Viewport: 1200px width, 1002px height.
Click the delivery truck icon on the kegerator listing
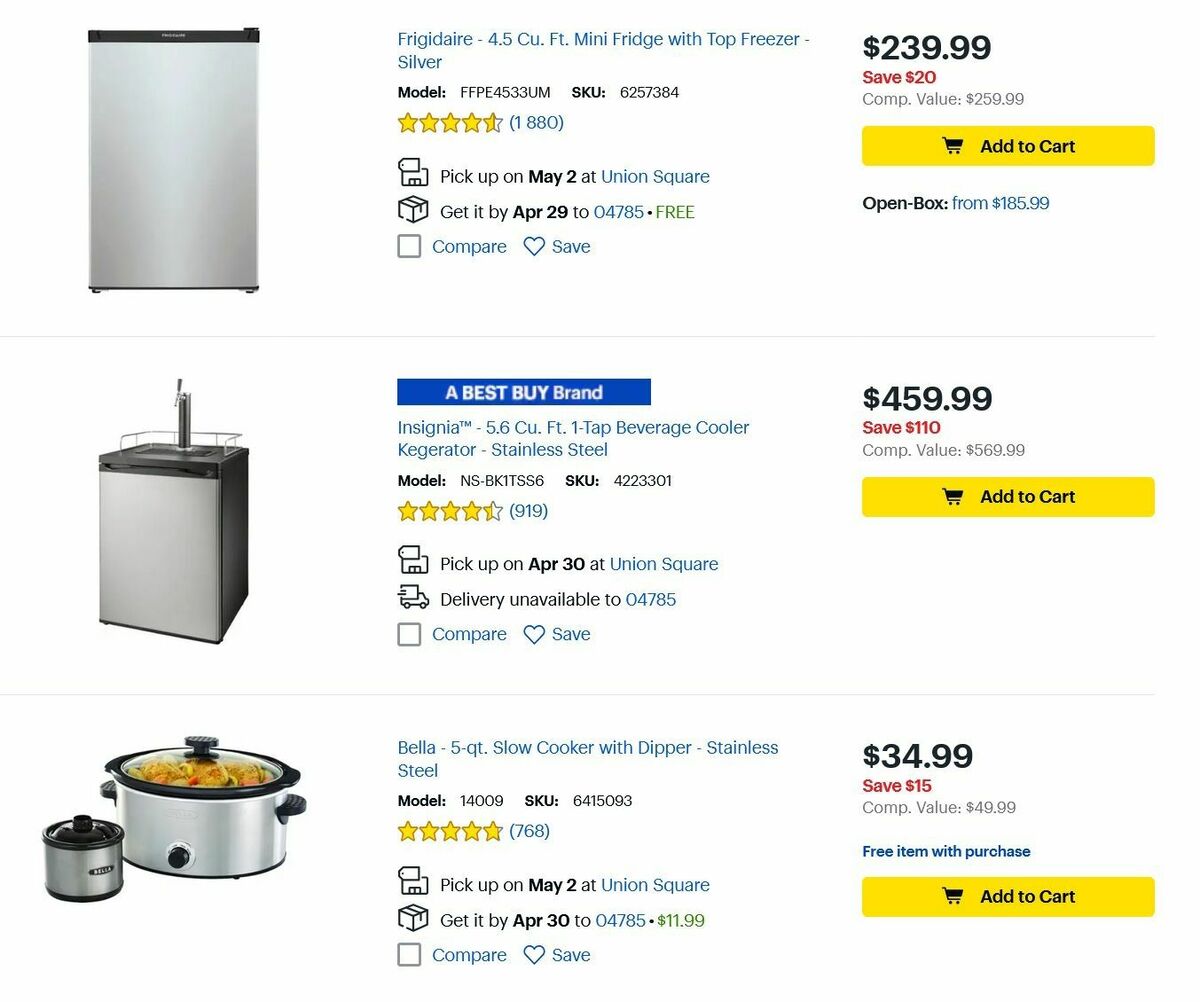coord(412,597)
